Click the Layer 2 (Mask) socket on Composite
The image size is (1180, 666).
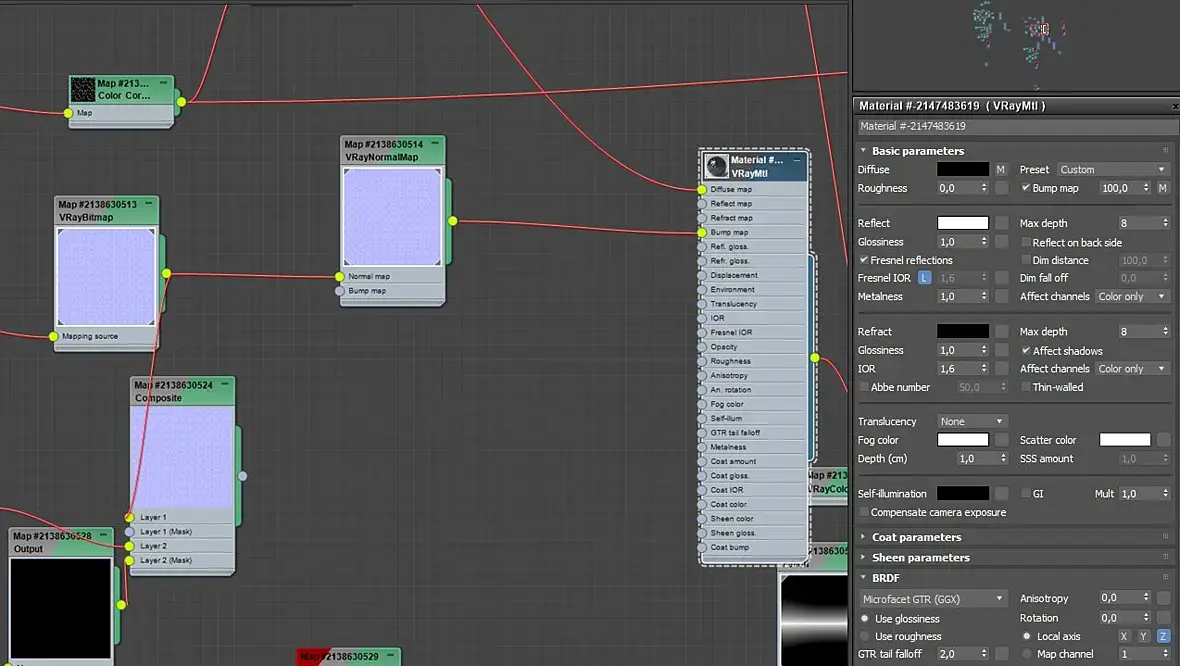[x=129, y=560]
